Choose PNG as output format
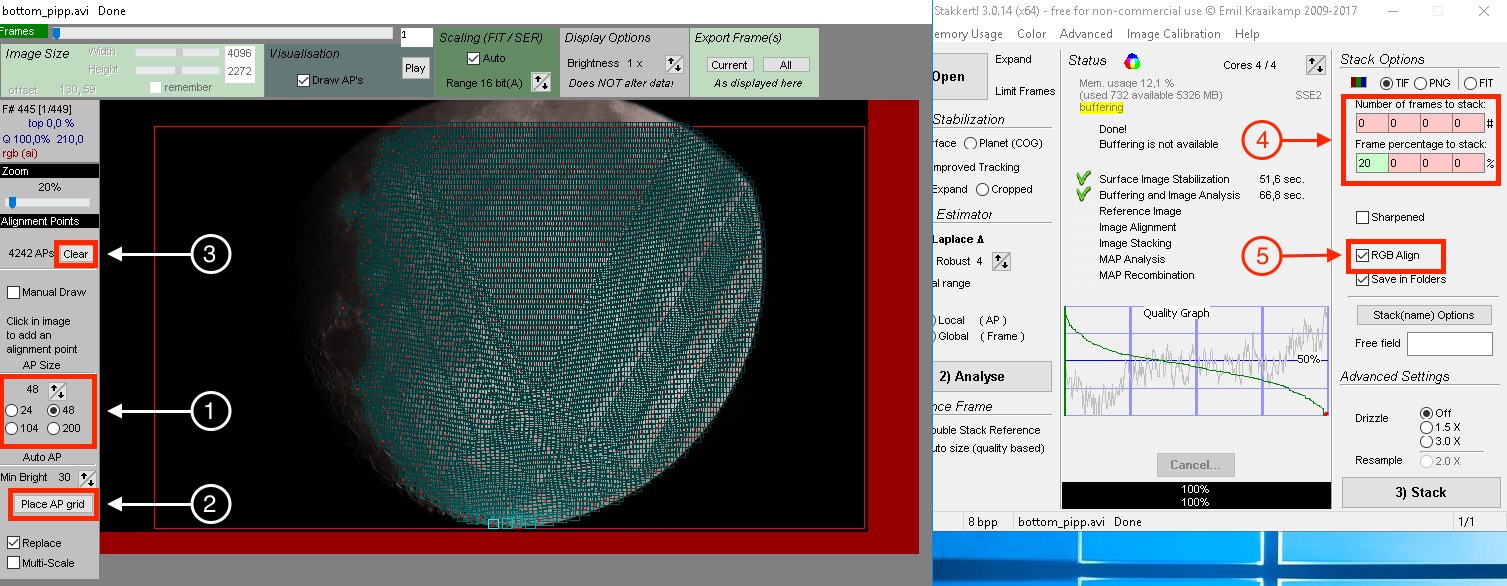1507x586 pixels. [x=1422, y=83]
